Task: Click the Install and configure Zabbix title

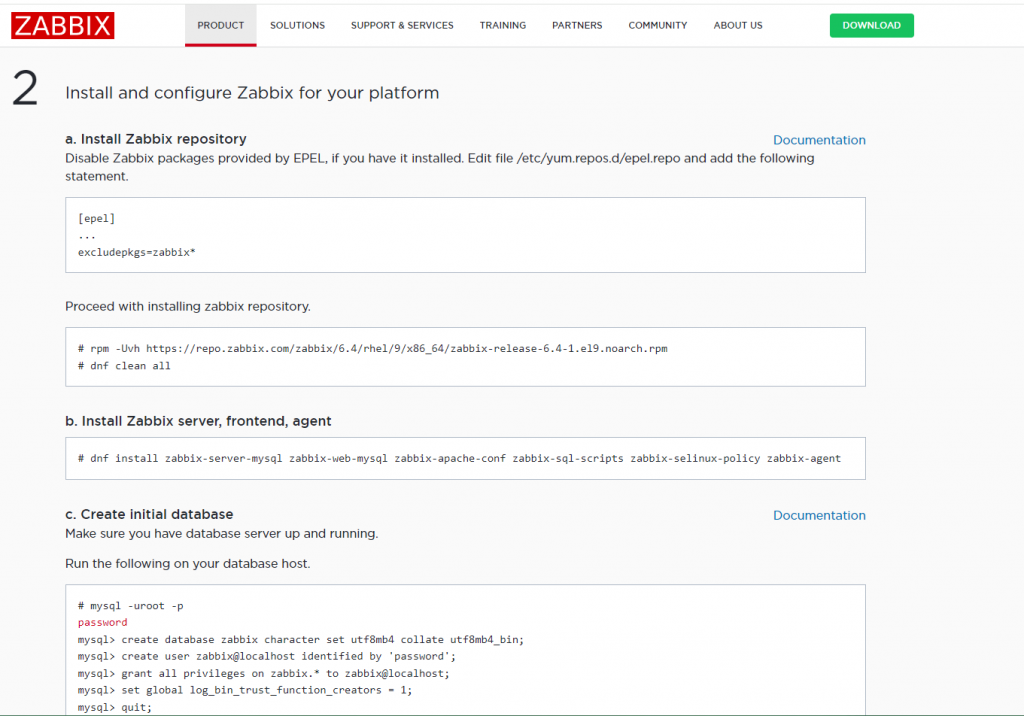Action: tap(252, 93)
